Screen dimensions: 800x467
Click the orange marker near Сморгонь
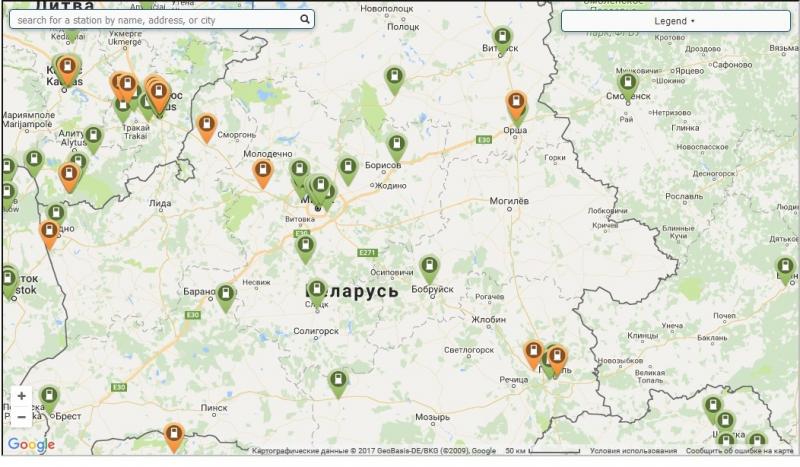click(x=207, y=126)
